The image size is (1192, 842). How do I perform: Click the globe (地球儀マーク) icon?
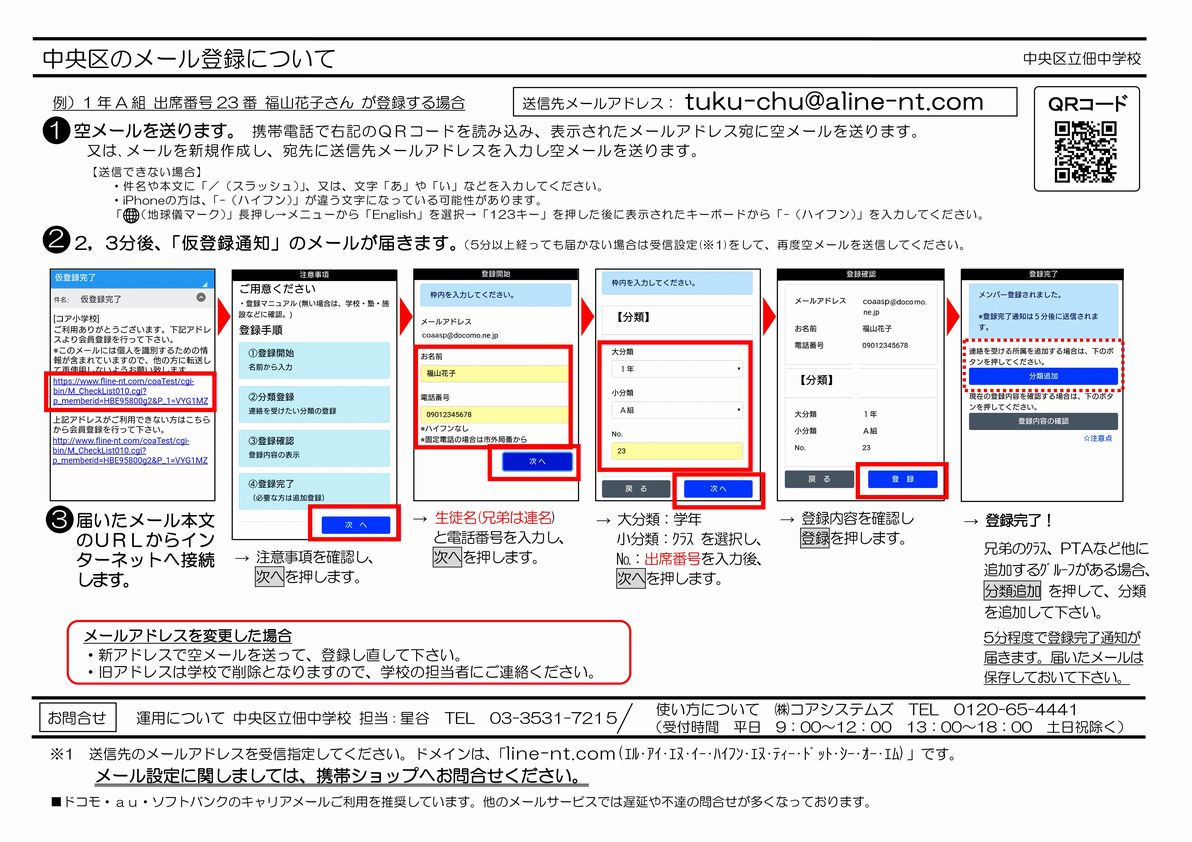point(131,215)
